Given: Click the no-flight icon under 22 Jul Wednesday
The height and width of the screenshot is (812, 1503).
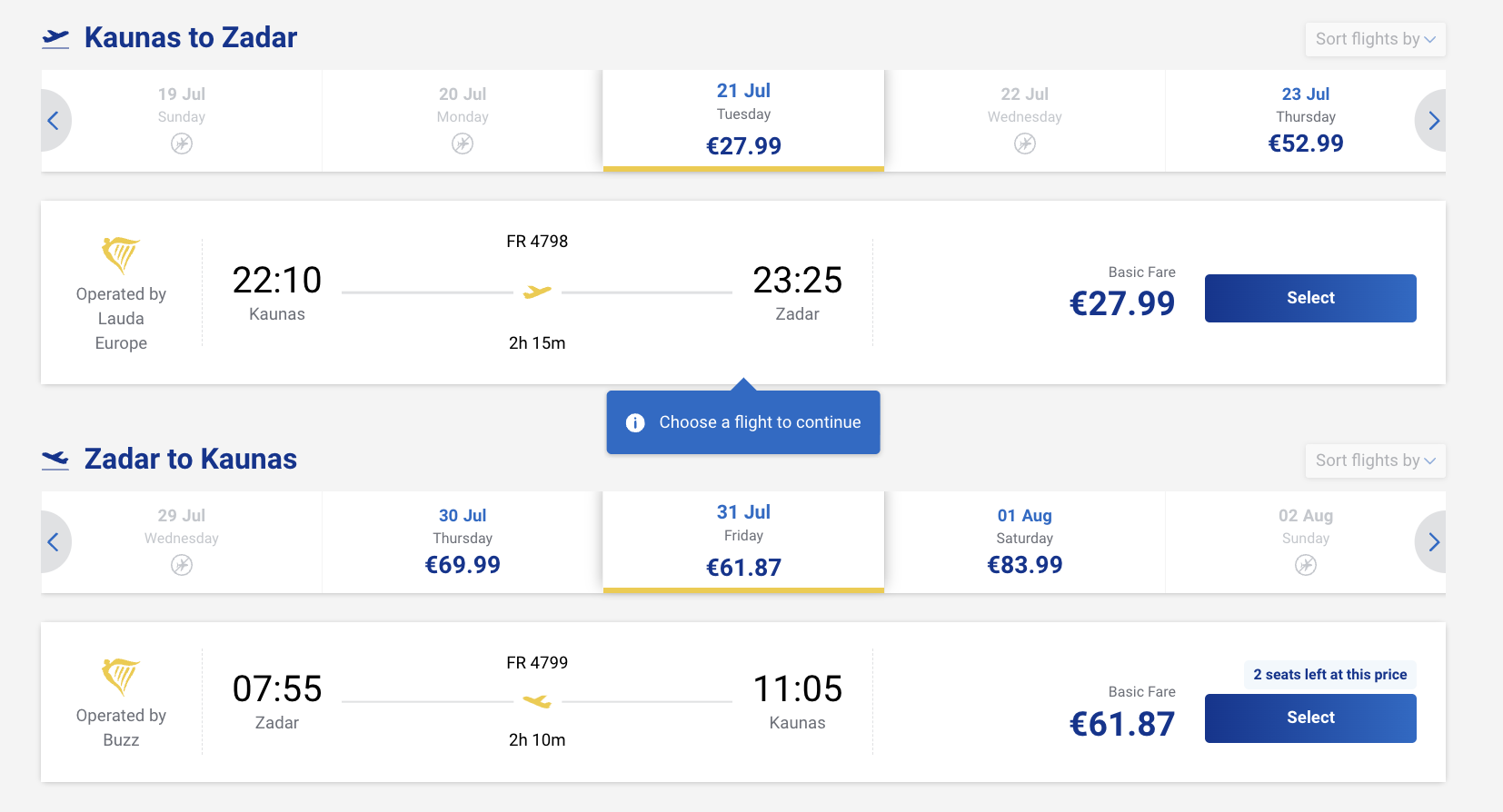Looking at the screenshot, I should click(1024, 144).
